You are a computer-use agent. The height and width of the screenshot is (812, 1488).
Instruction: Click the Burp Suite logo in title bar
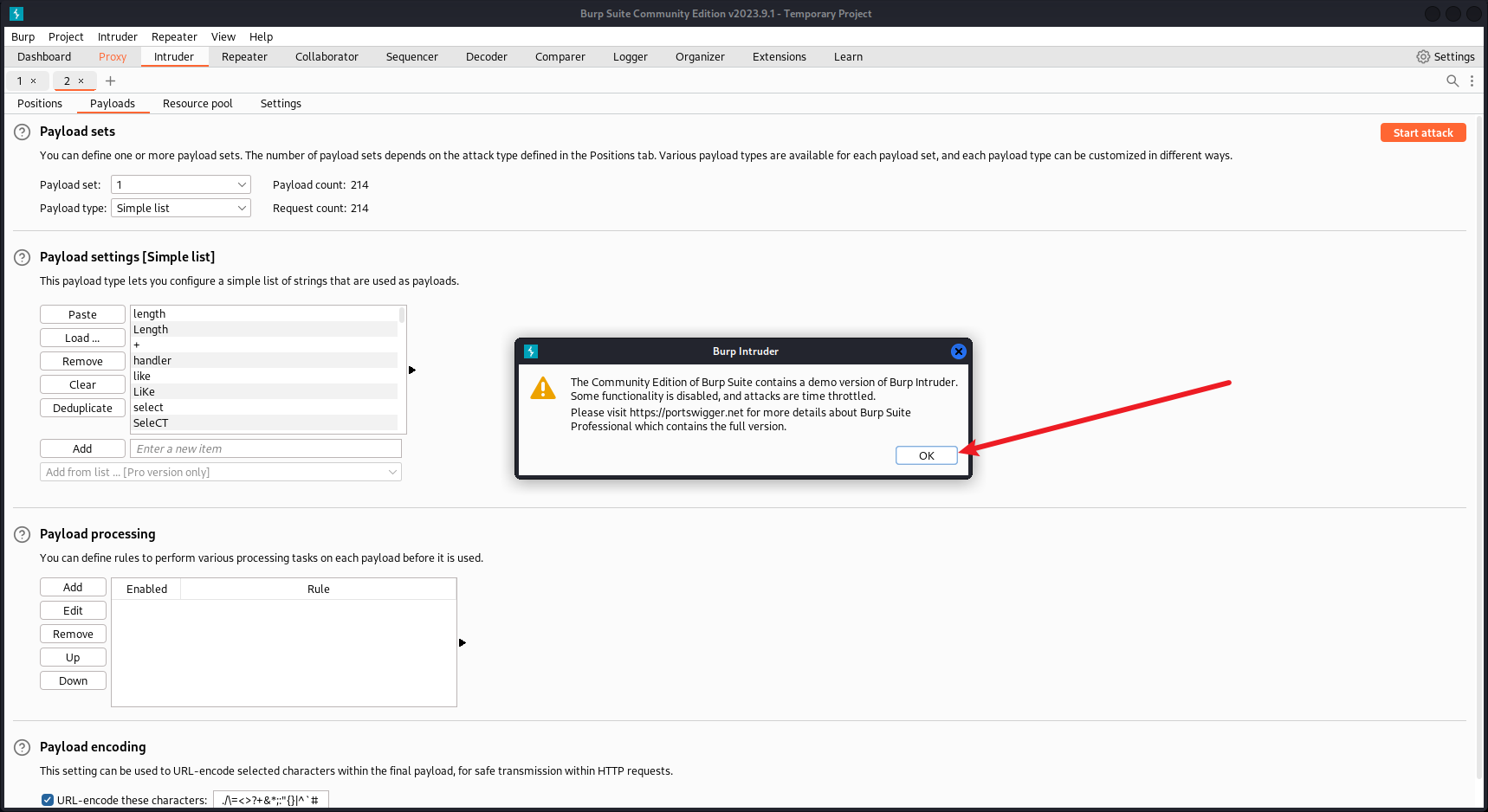click(16, 14)
